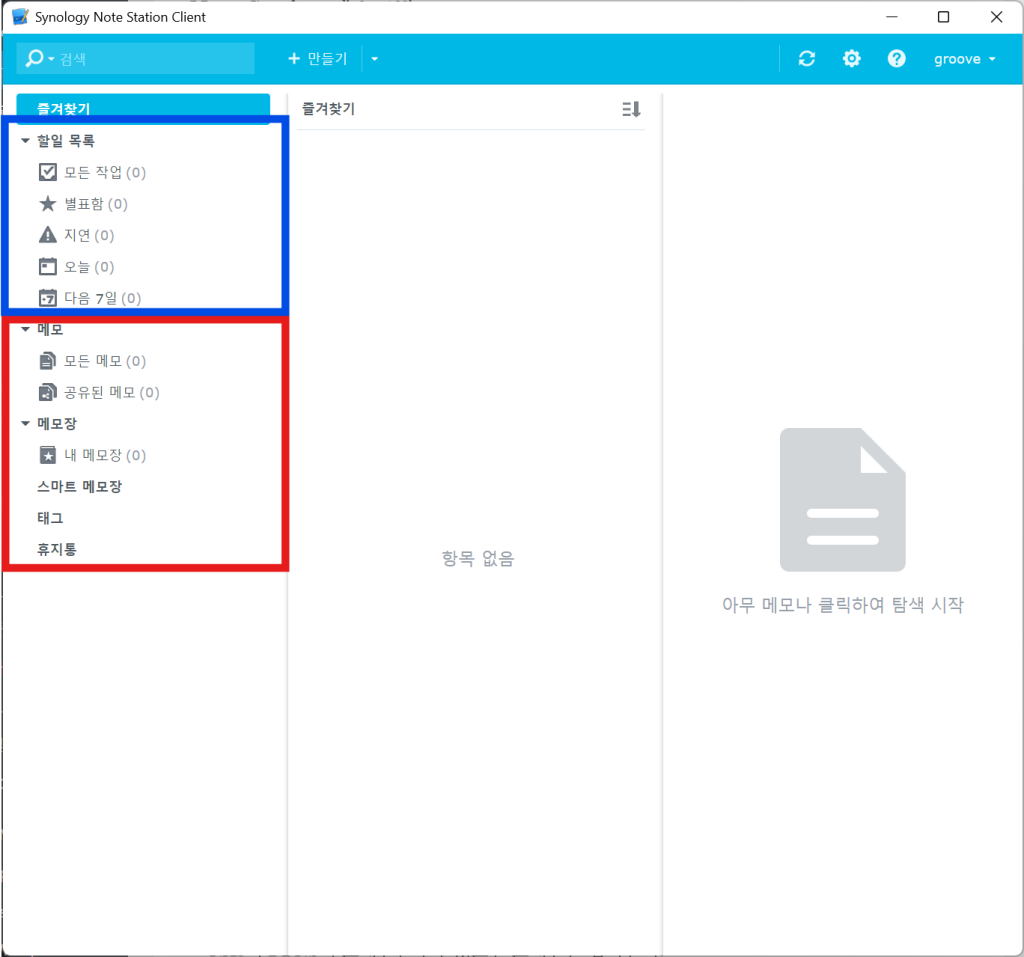Maximize the Note Station window
Screen dimensions: 1024x957
click(943, 16)
